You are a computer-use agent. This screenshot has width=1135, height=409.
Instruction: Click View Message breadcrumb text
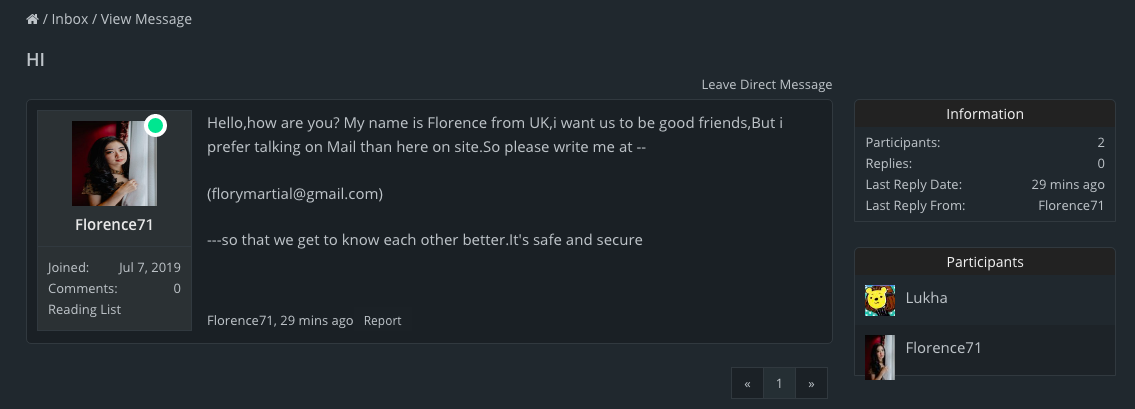[x=146, y=19]
